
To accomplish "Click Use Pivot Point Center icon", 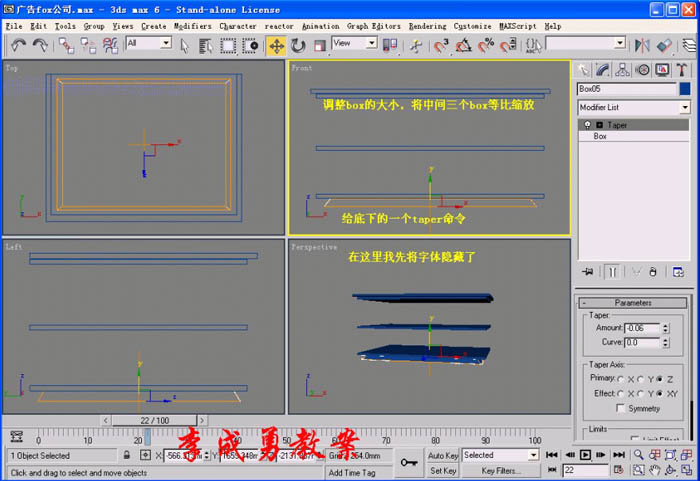I will 390,46.
